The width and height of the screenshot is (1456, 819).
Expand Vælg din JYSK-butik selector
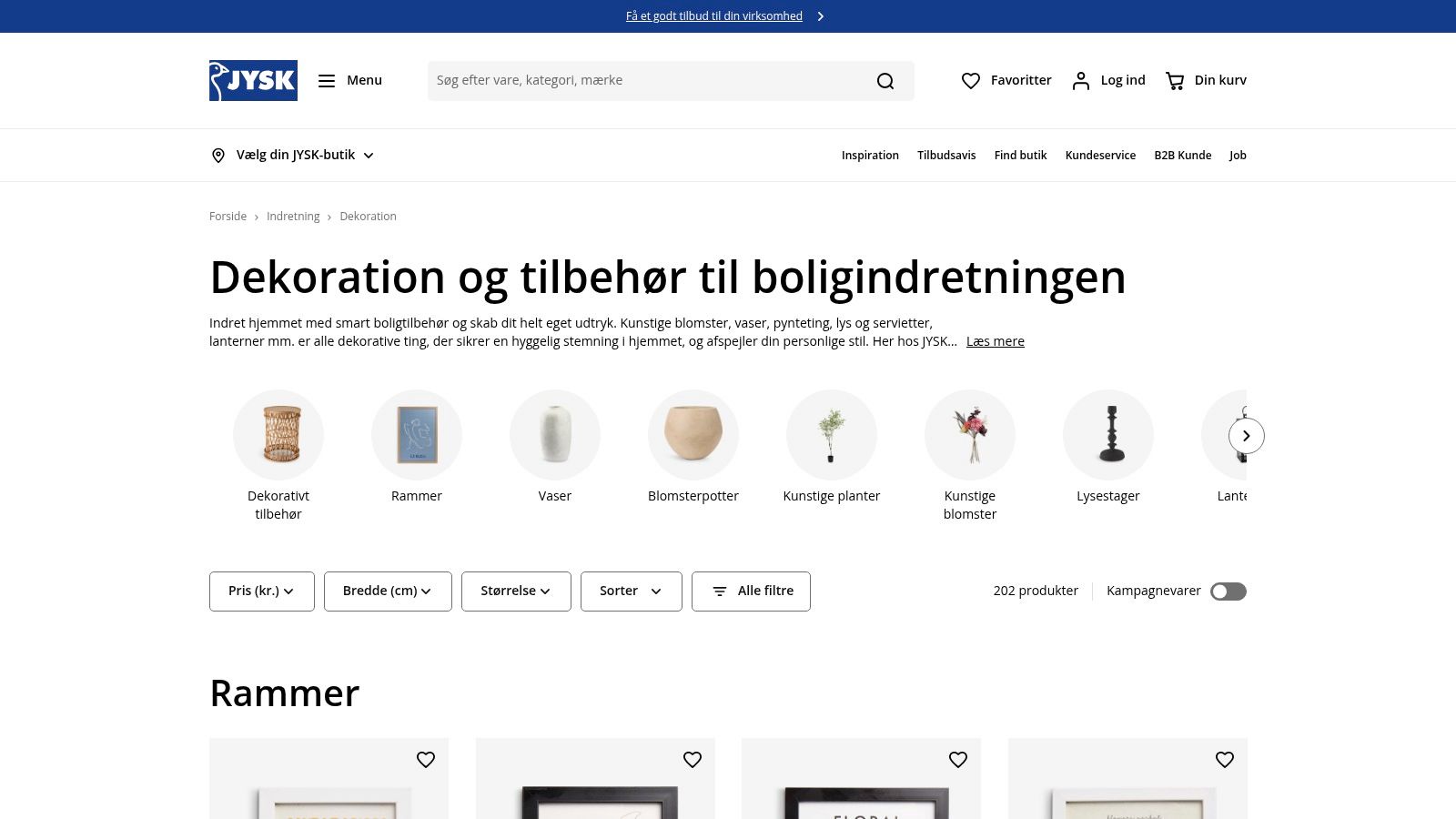[x=292, y=156]
